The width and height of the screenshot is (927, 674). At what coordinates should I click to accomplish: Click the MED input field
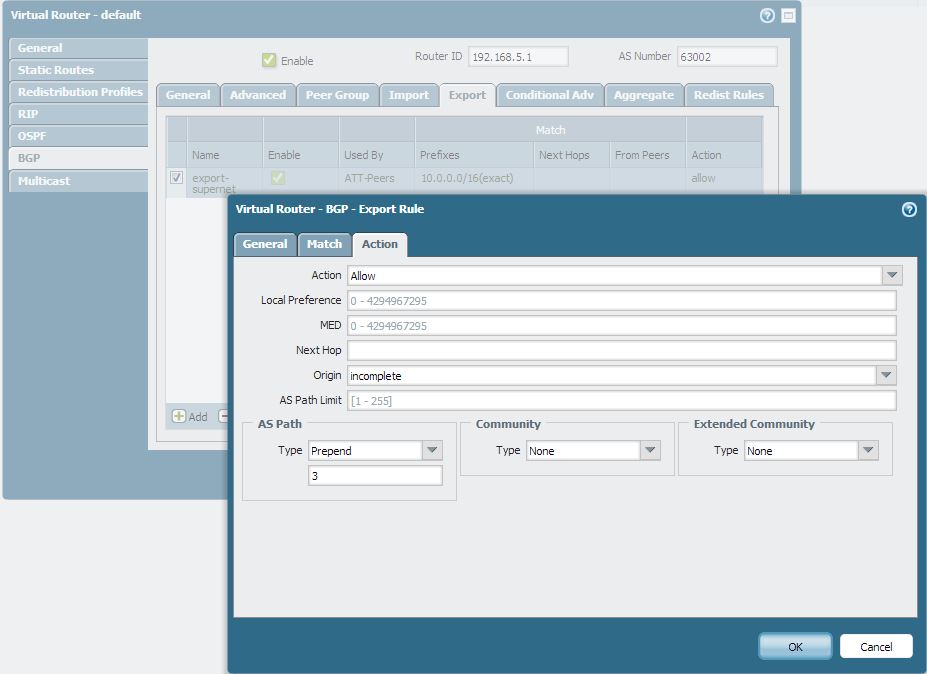click(x=621, y=326)
